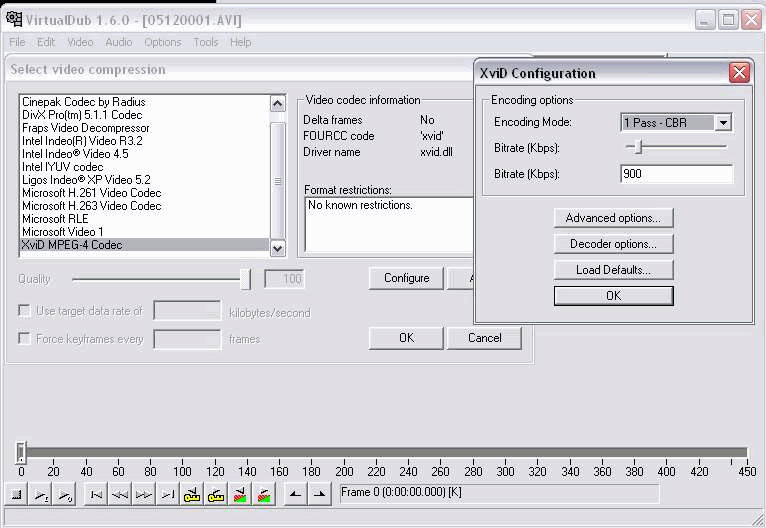Mark the selection end point
Screen dimensions: 766x528
[319, 495]
